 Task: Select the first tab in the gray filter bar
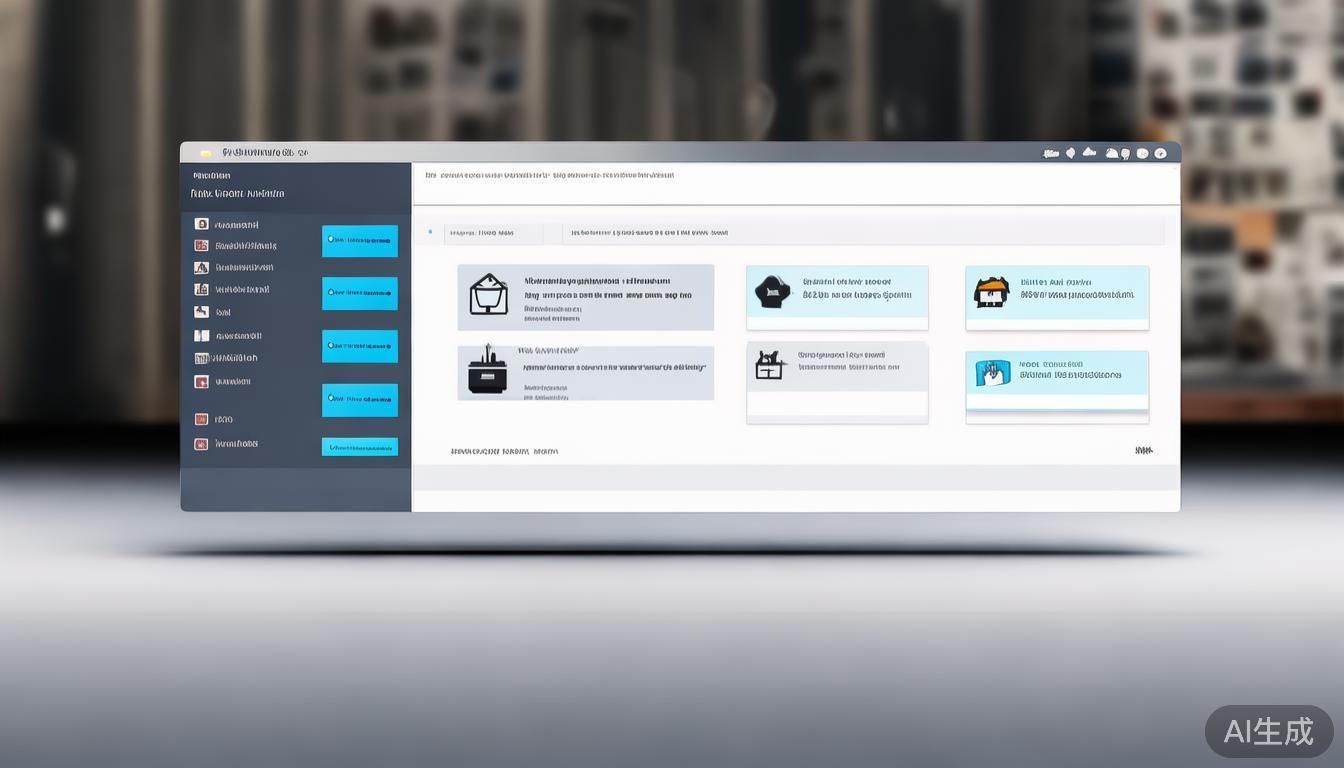tap(482, 233)
